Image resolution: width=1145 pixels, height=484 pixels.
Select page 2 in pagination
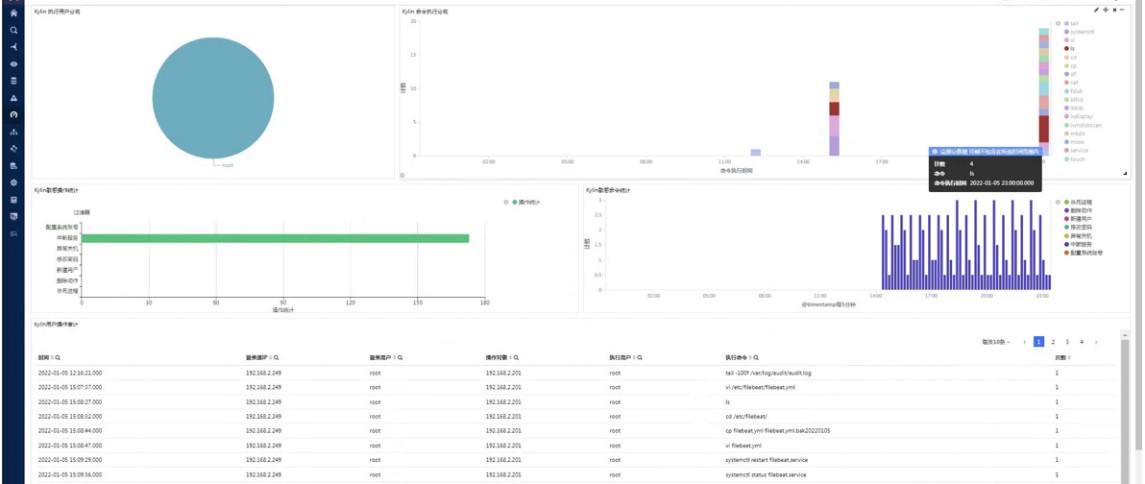(1053, 342)
